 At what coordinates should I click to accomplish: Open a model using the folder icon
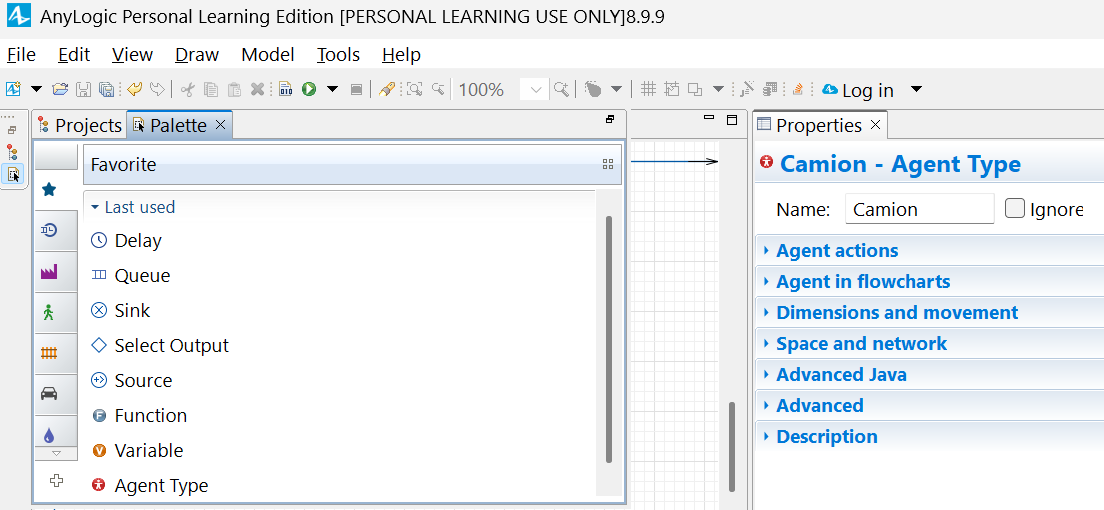[60, 89]
